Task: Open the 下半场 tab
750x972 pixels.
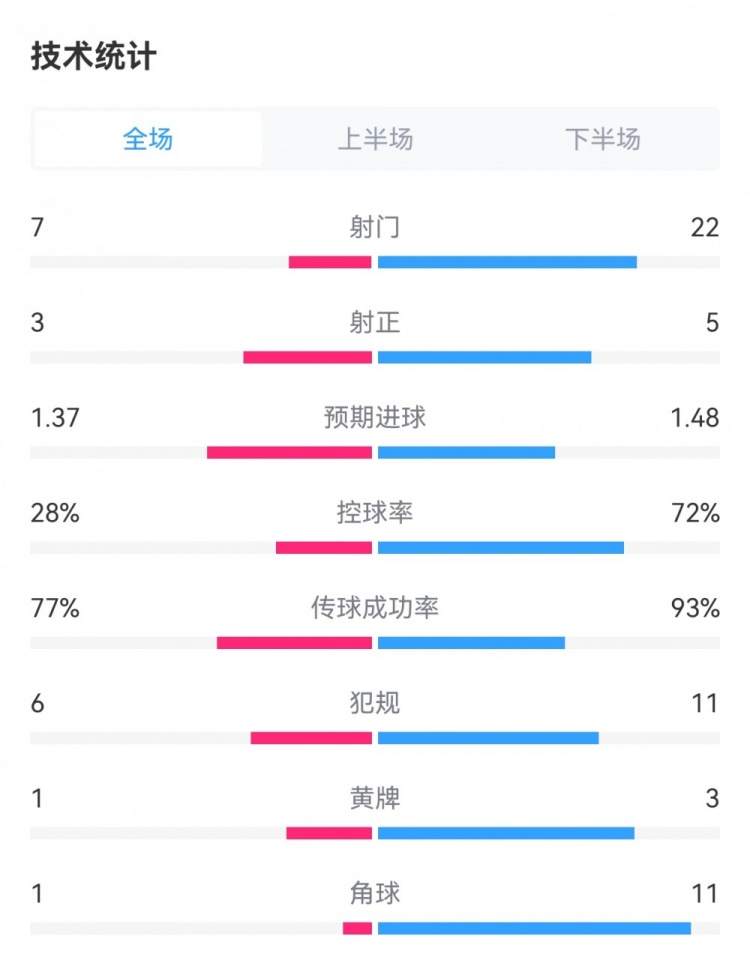Action: point(602,139)
